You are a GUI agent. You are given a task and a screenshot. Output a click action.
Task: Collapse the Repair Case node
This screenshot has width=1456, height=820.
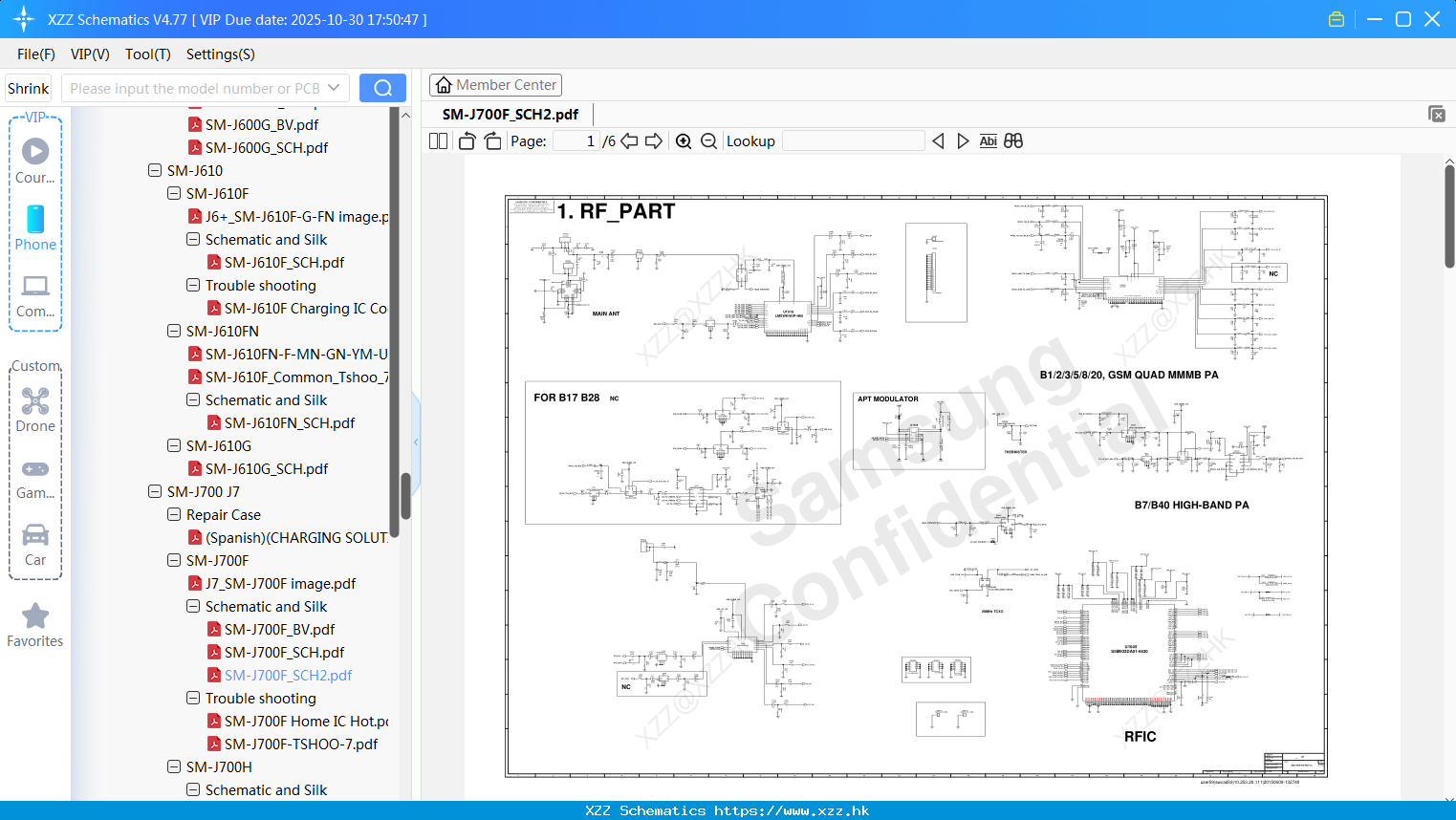(x=174, y=514)
